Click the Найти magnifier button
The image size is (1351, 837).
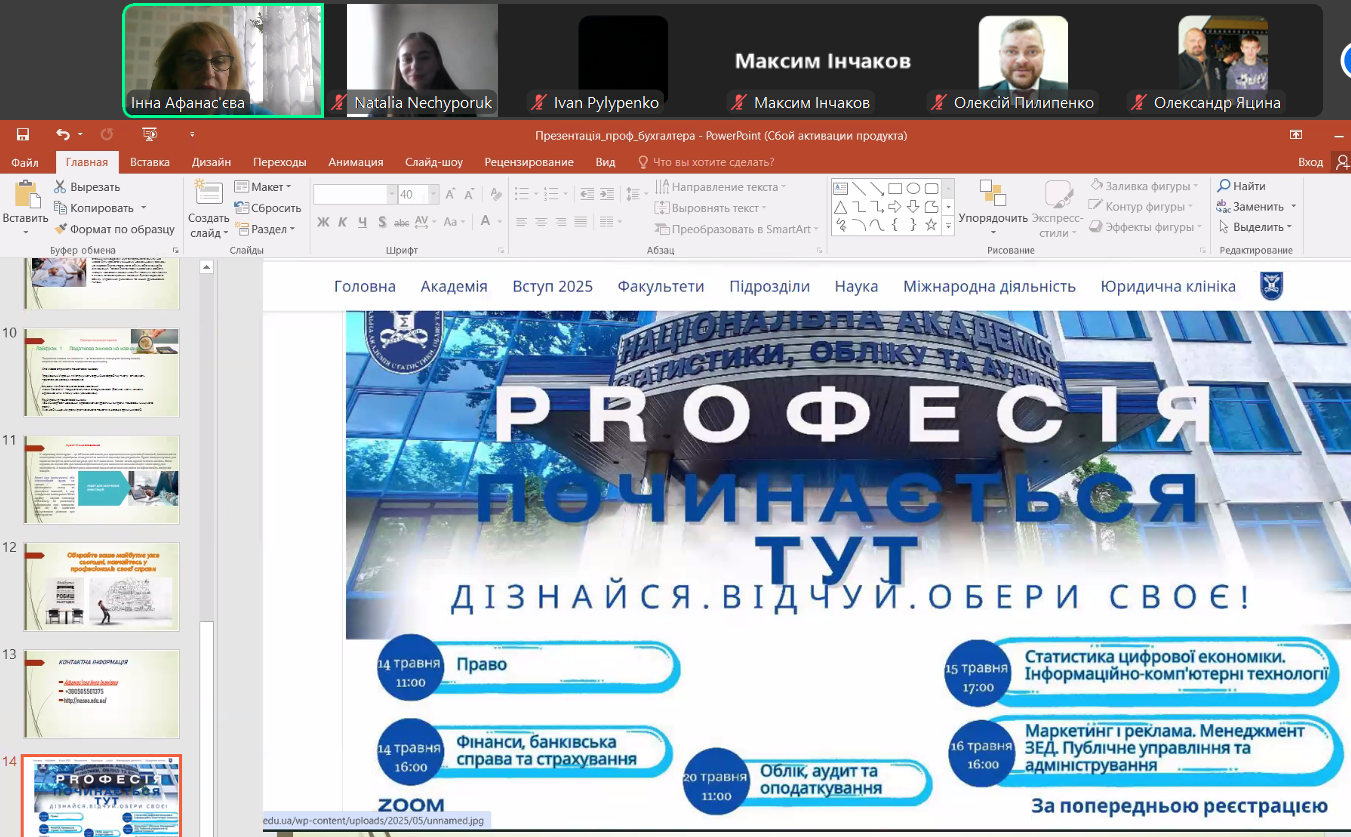tap(1241, 186)
